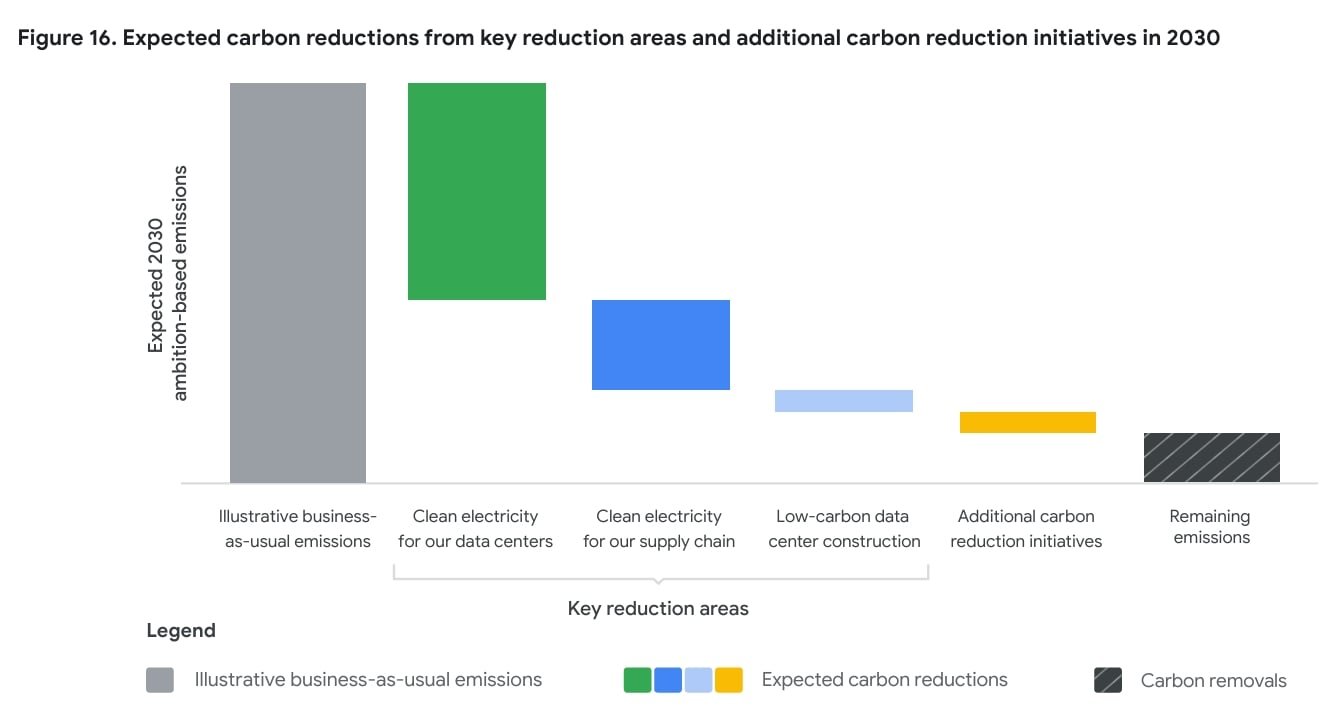Click the green data center electricity bar

tap(476, 190)
